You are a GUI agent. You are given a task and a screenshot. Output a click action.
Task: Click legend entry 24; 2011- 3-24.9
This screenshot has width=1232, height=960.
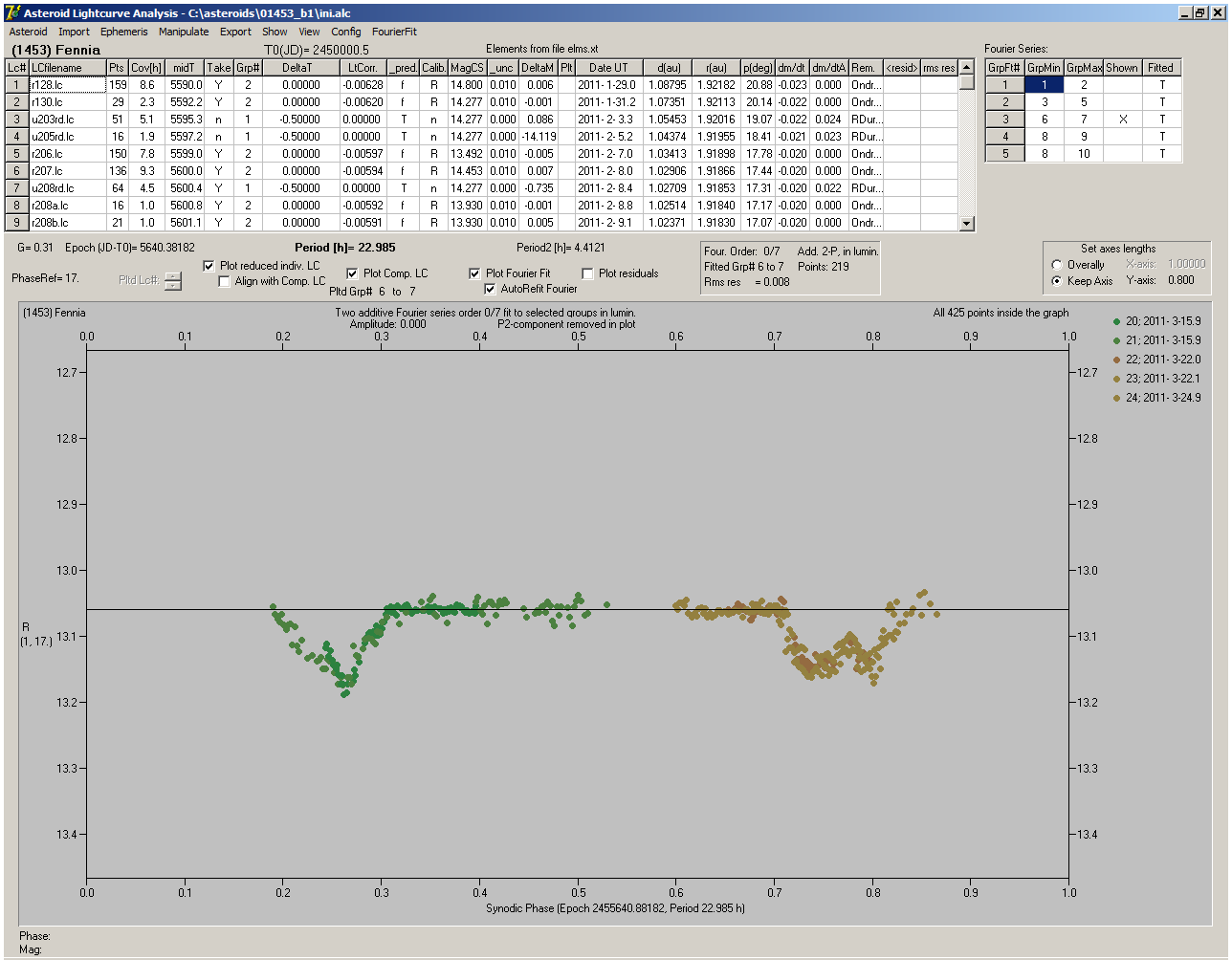(x=1156, y=398)
